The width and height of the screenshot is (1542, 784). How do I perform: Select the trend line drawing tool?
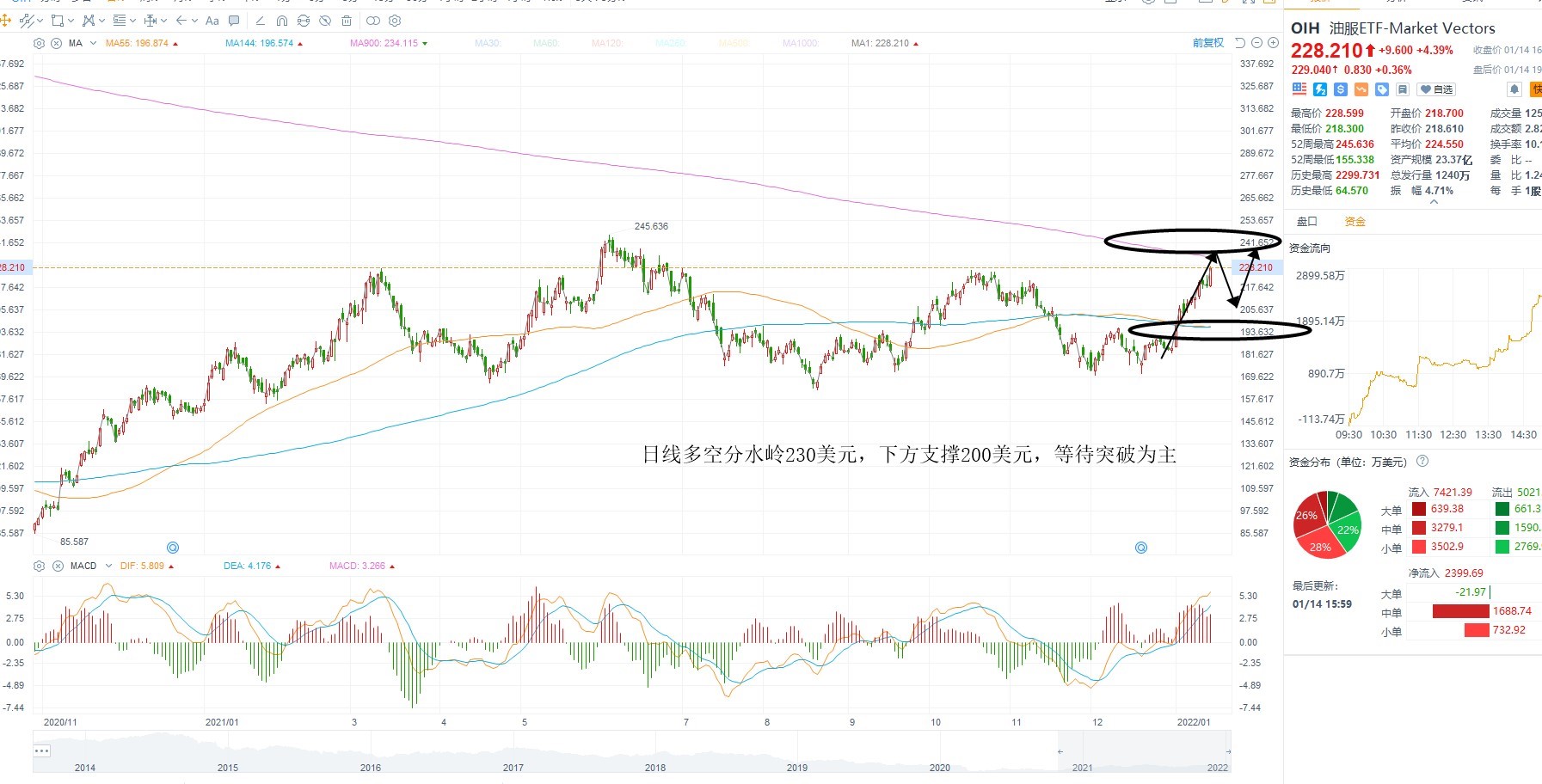[27, 21]
